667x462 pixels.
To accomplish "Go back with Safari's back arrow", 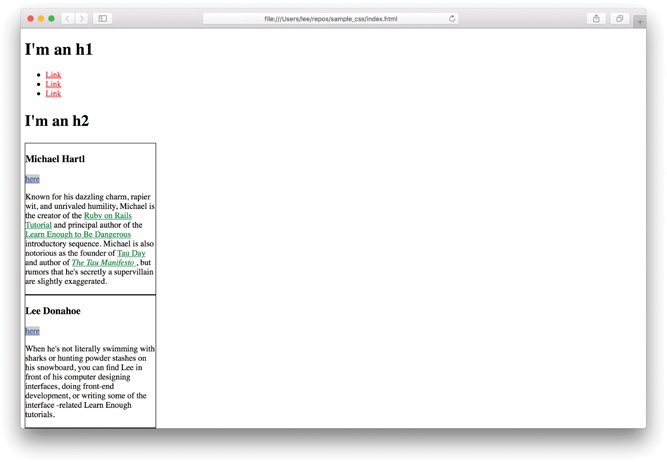I will click(x=68, y=19).
